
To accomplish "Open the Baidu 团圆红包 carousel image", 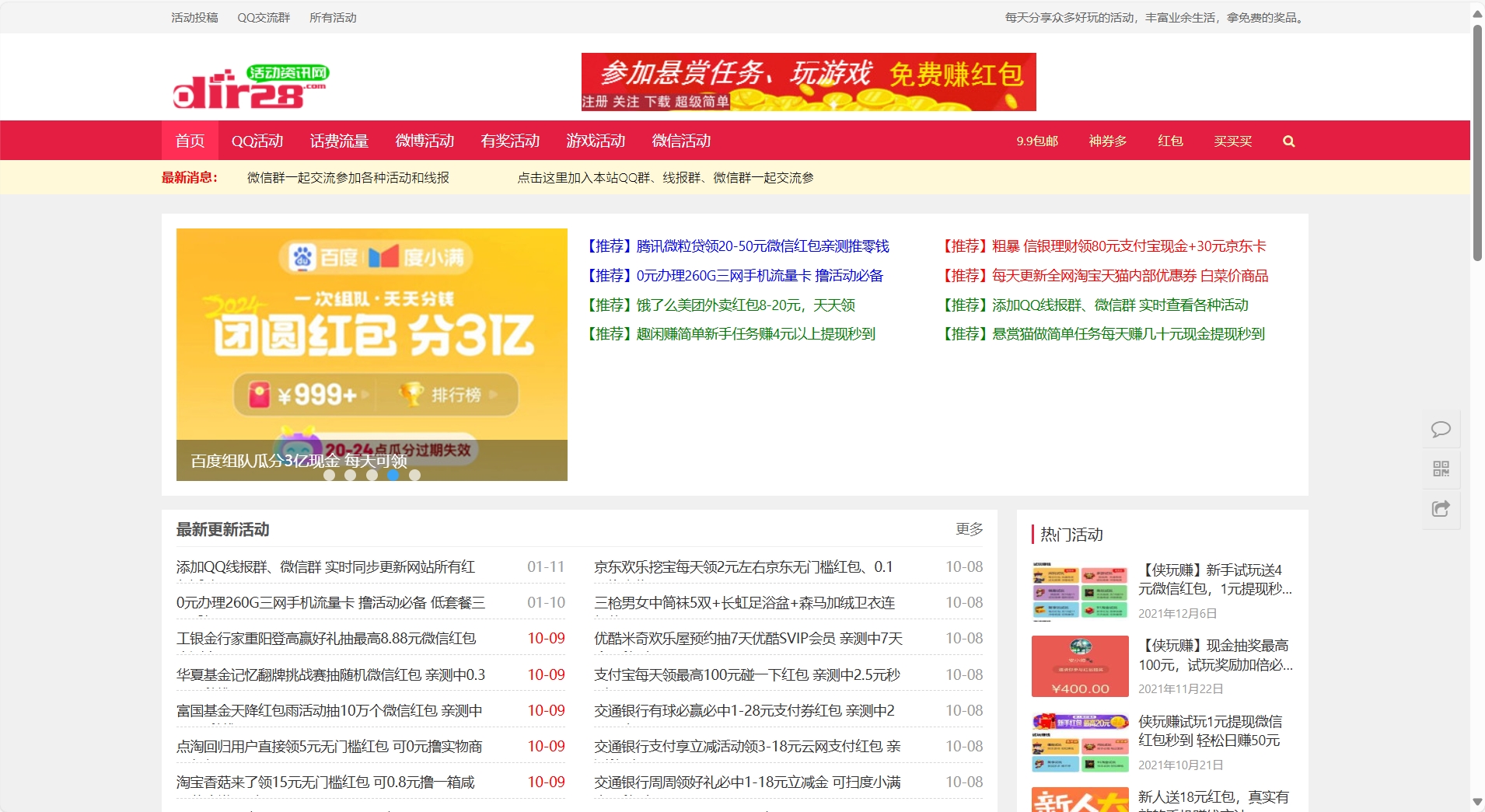I will tap(372, 354).
